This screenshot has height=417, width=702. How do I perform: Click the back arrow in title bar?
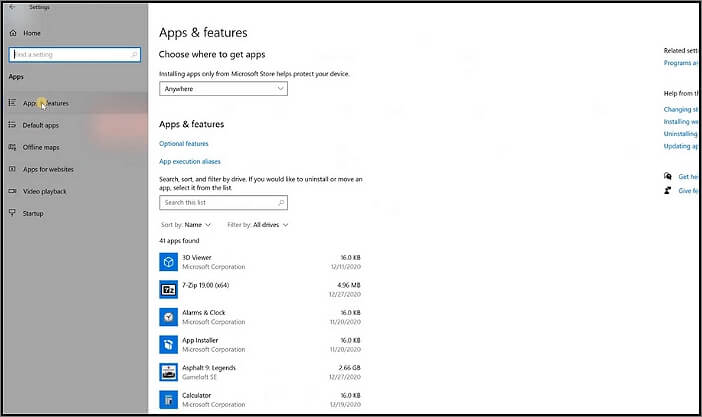pyautogui.click(x=11, y=7)
